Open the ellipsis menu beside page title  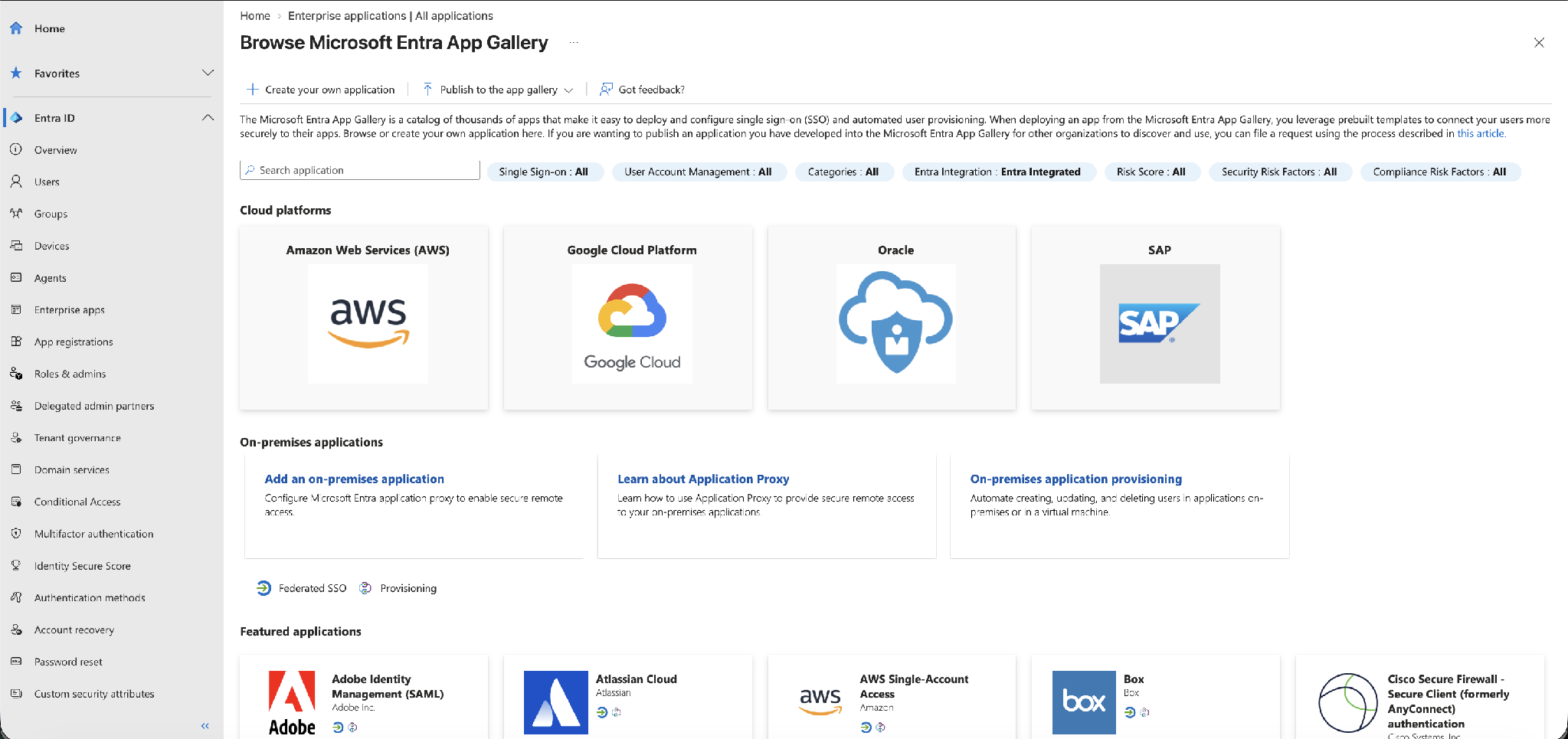pyautogui.click(x=574, y=43)
